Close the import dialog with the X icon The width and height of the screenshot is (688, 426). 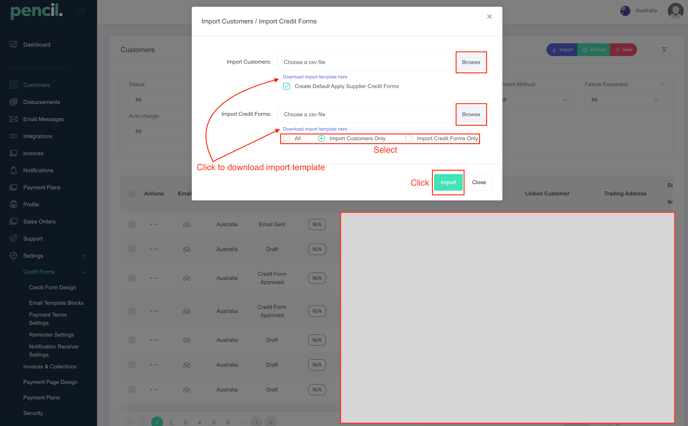(x=489, y=17)
